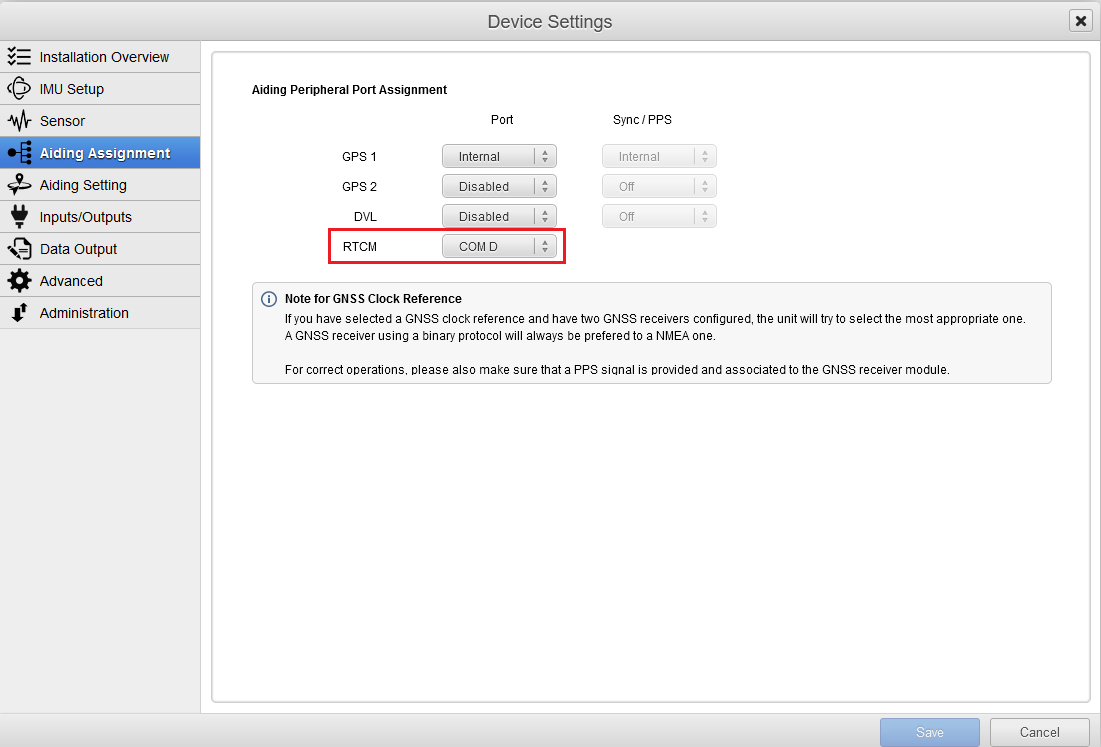
Task: Click the Data Output document icon
Action: (19, 249)
